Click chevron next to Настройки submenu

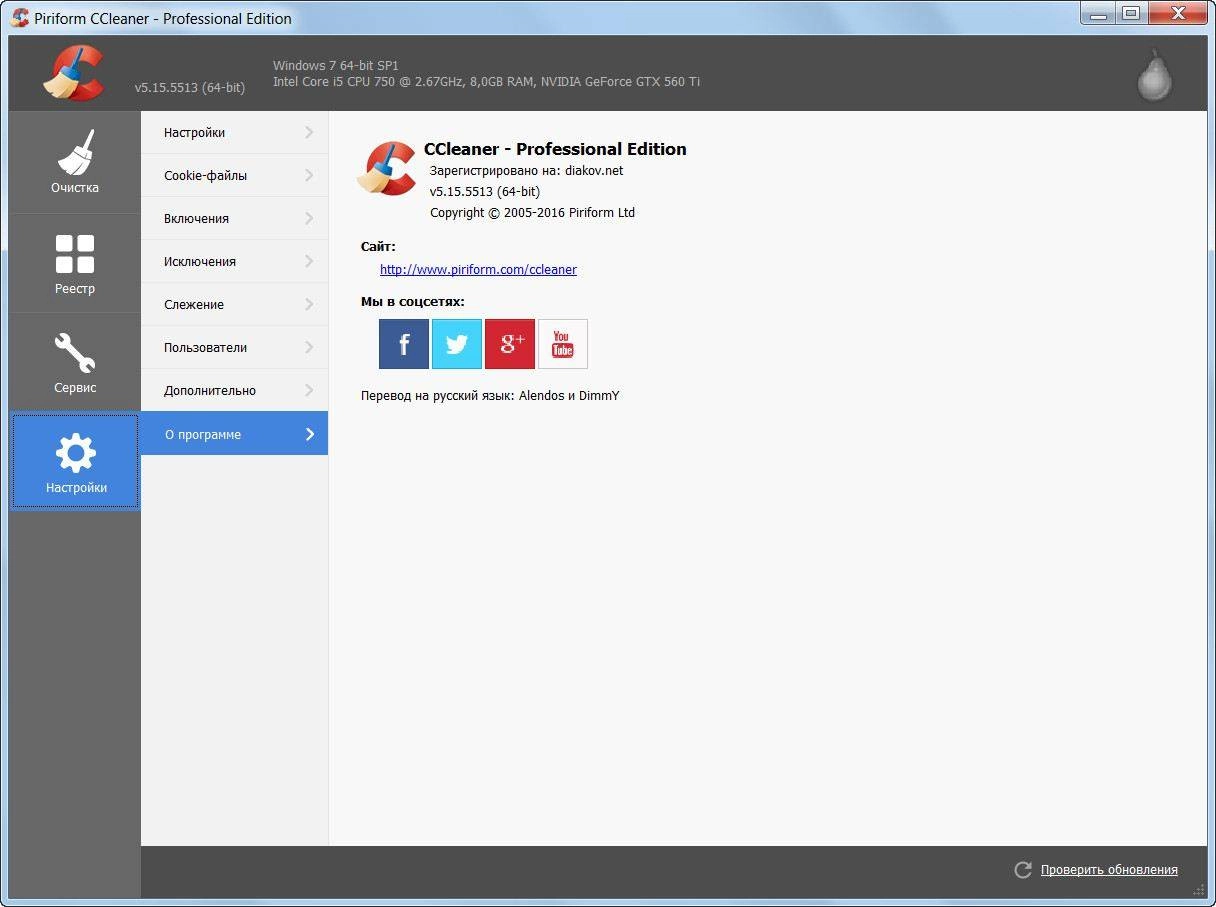point(309,132)
